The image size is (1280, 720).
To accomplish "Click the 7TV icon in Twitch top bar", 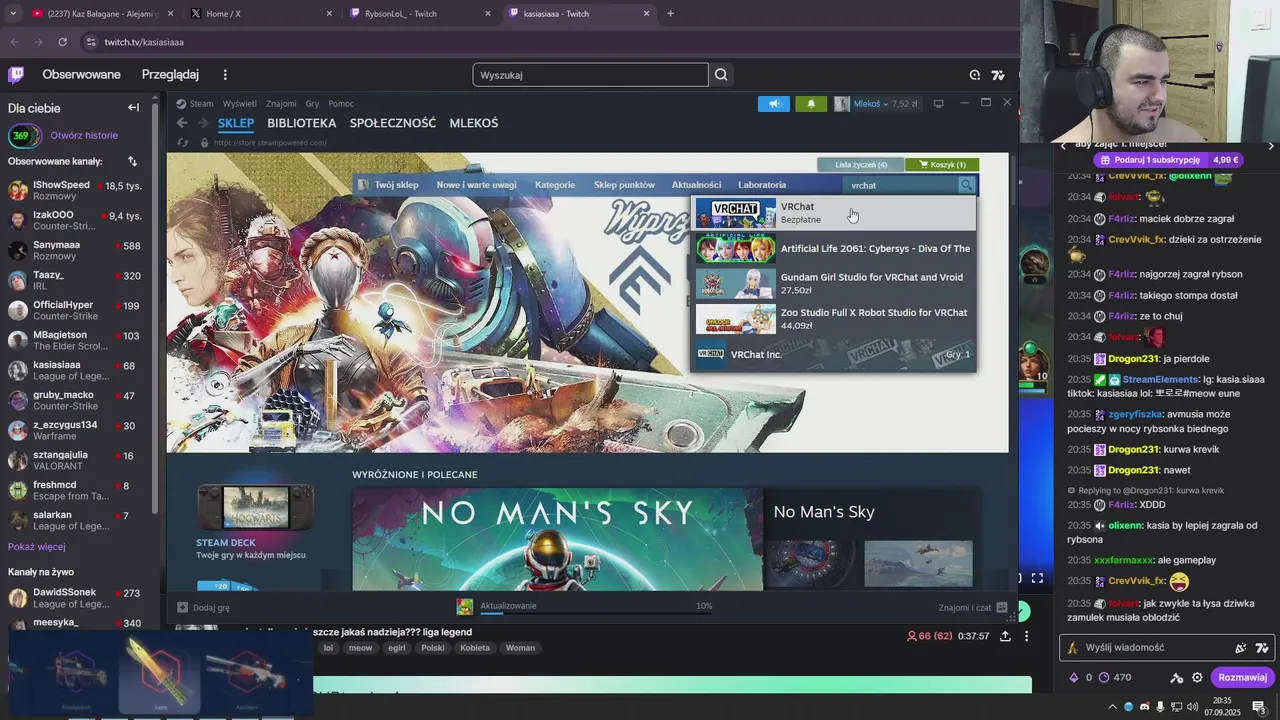I will (998, 75).
